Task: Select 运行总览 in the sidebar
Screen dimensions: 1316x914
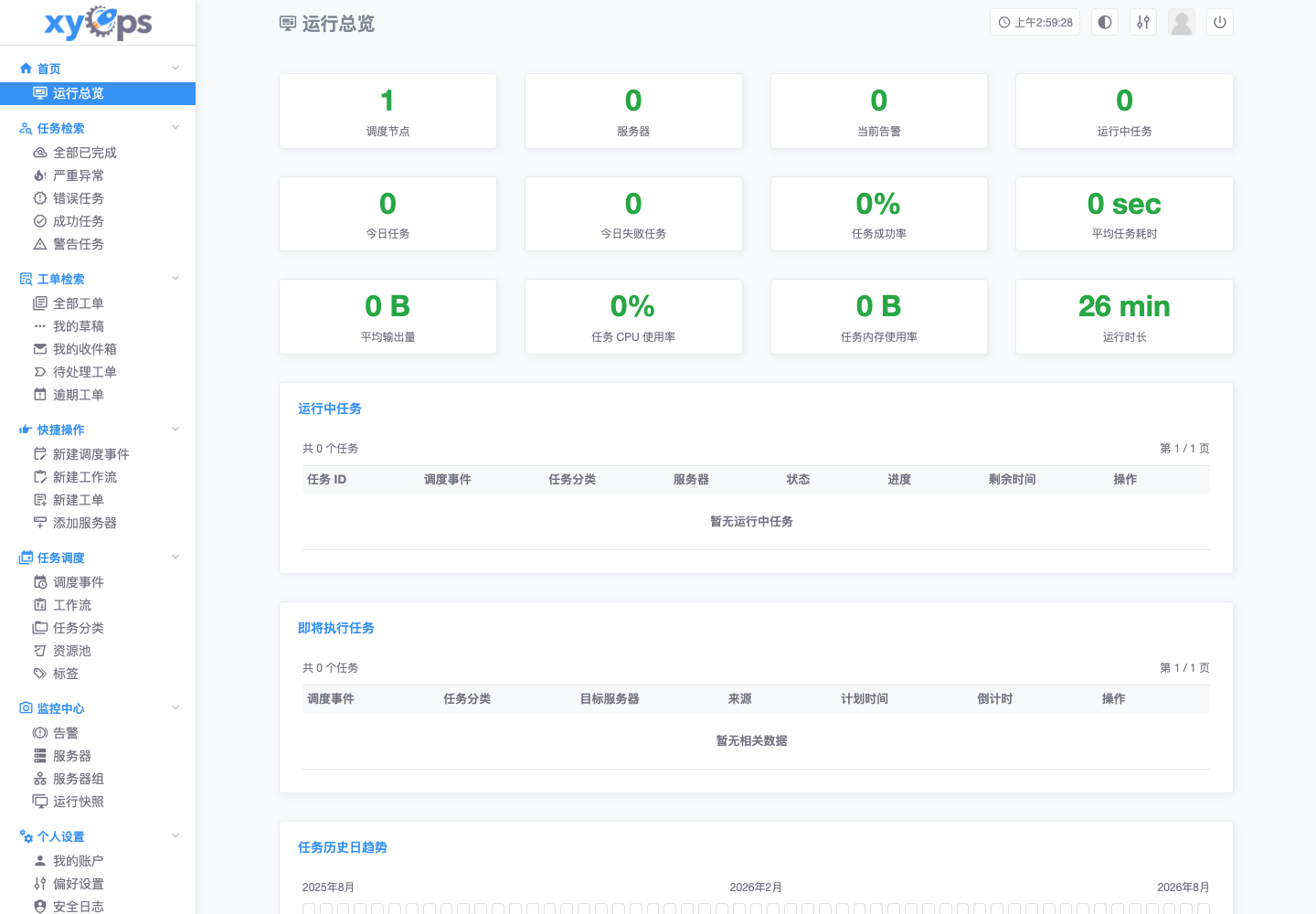Action: [x=98, y=93]
